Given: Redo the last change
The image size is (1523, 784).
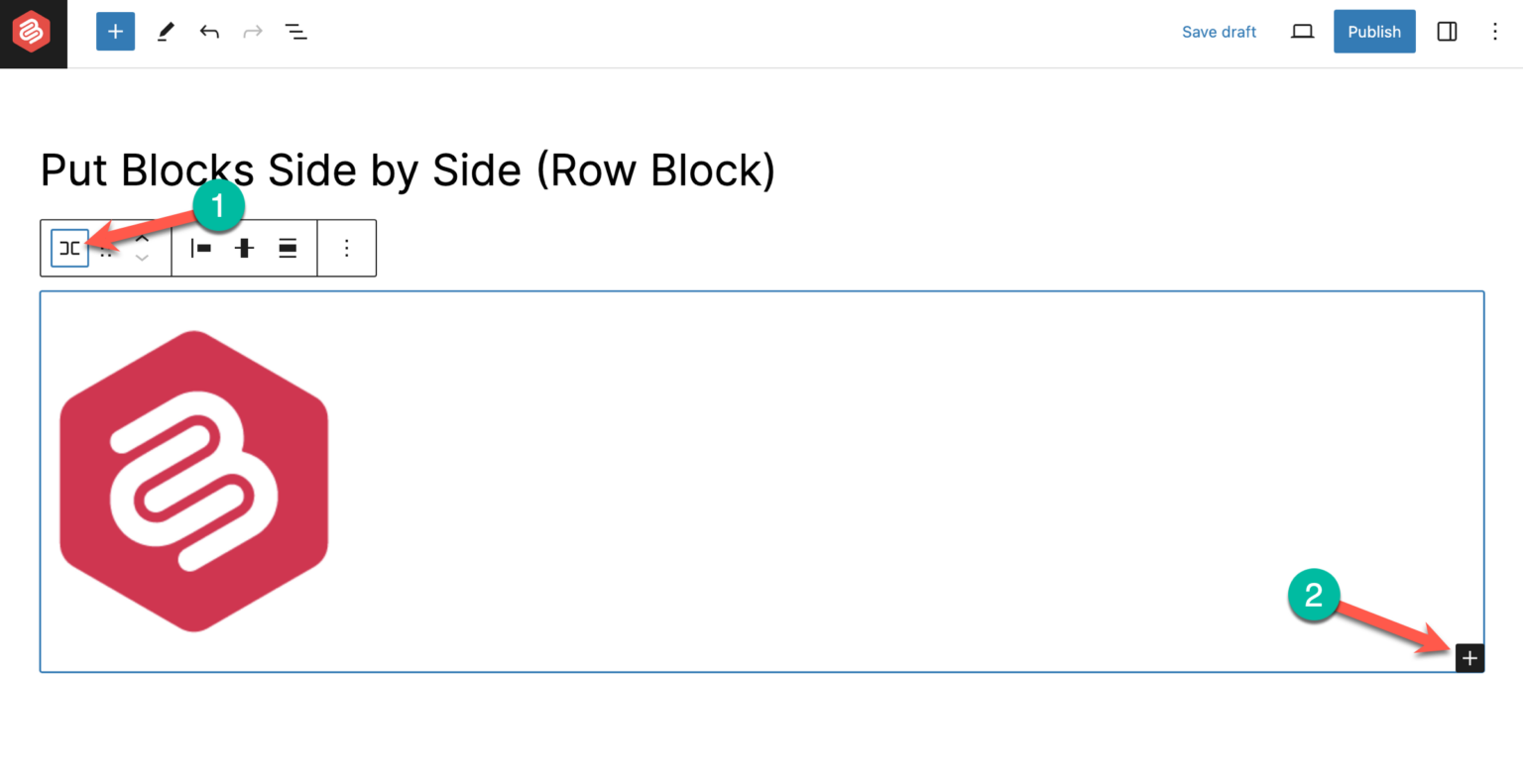Looking at the screenshot, I should coord(252,31).
